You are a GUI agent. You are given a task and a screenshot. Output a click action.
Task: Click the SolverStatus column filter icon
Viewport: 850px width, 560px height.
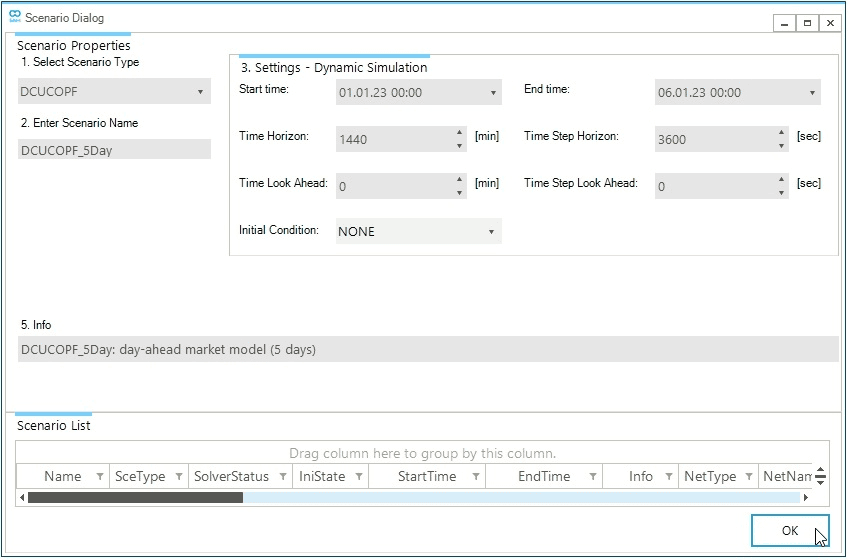coord(282,477)
